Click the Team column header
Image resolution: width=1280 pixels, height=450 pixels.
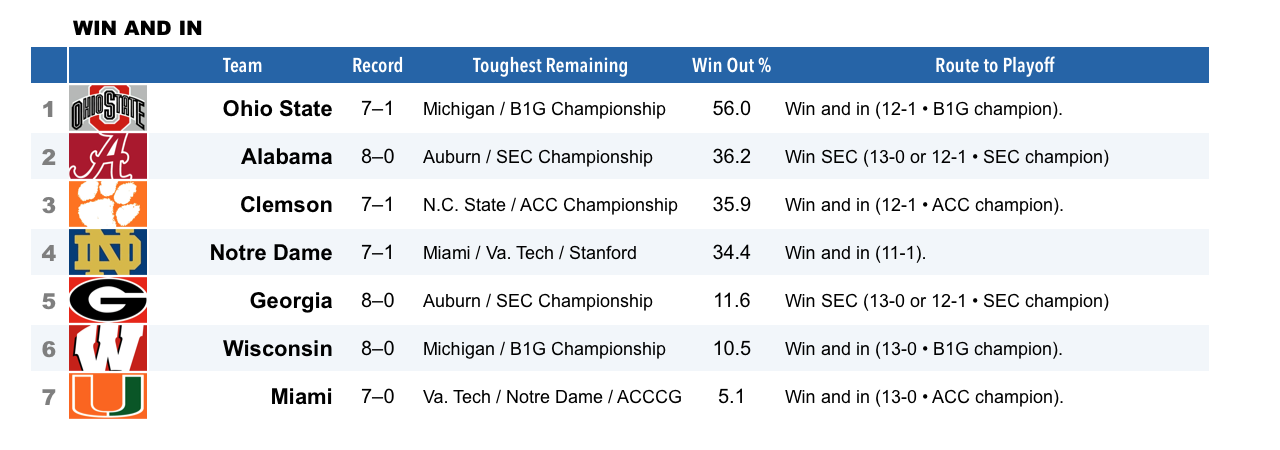[242, 66]
